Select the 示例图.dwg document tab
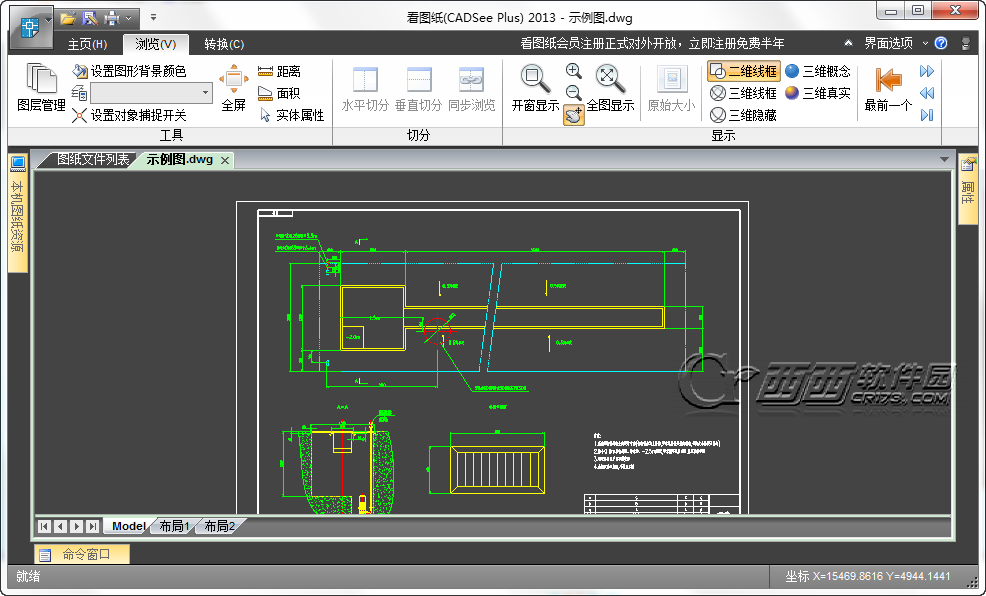 click(x=180, y=160)
